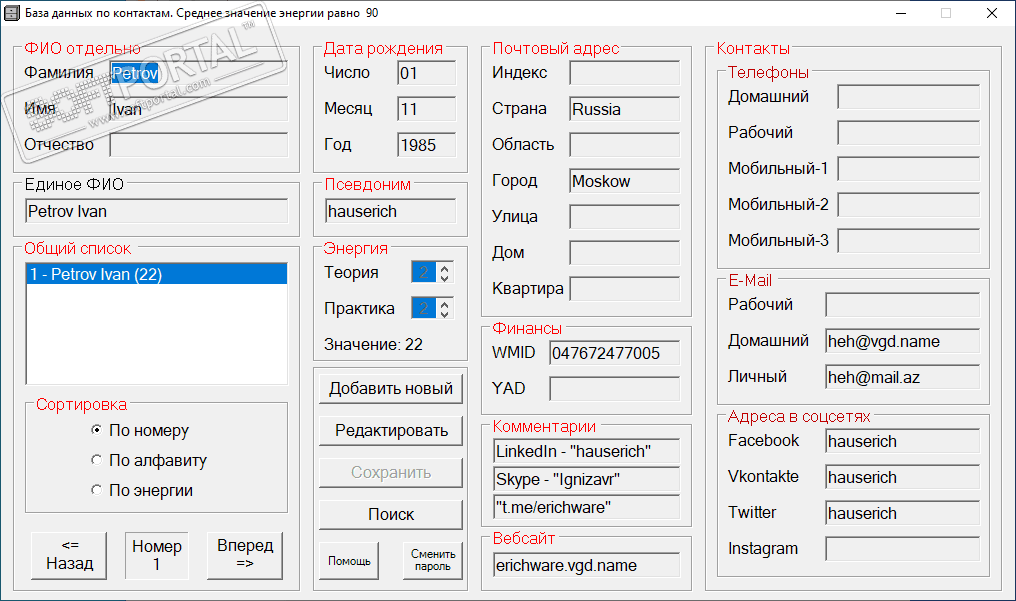Image resolution: width=1016 pixels, height=601 pixels.
Task: Click the Рабочий phone field
Action: 908,133
